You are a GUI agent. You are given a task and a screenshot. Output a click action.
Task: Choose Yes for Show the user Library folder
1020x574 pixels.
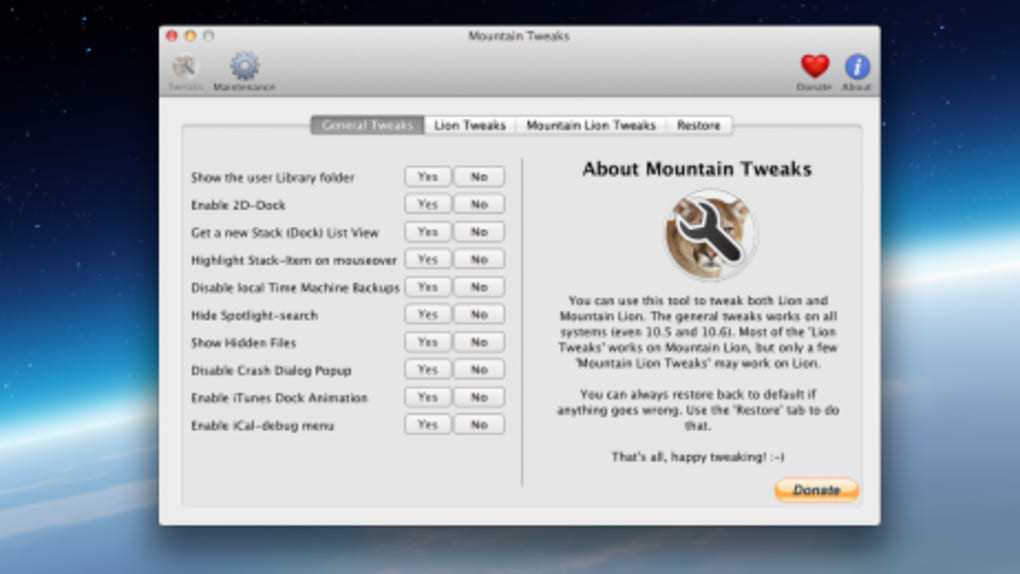pyautogui.click(x=427, y=176)
